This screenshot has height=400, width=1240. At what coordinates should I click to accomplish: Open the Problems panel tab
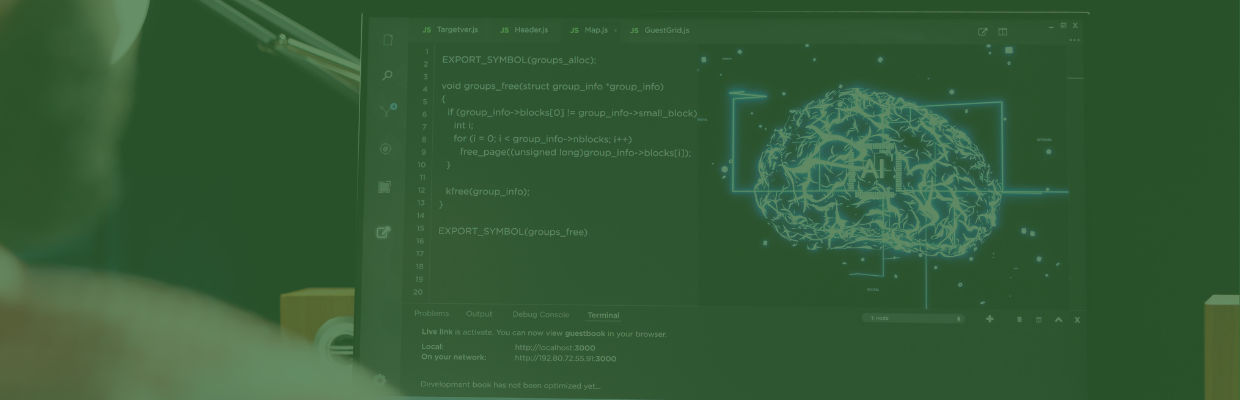tap(432, 314)
